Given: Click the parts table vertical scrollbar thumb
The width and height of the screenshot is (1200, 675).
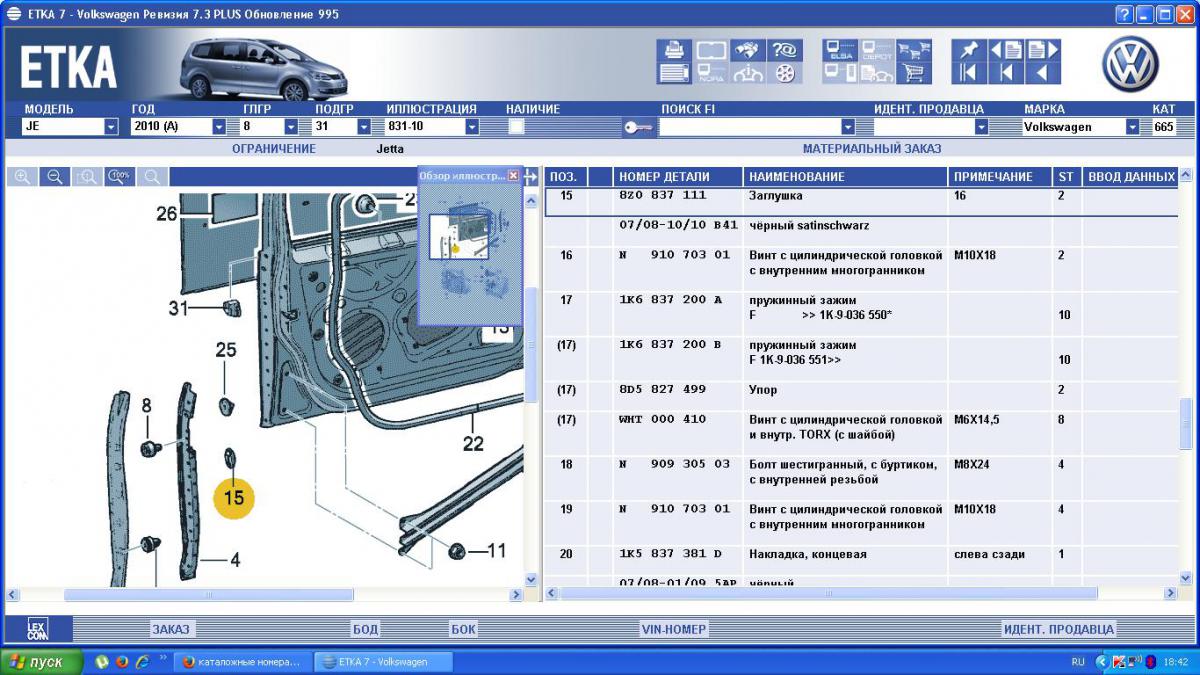Looking at the screenshot, I should (x=1186, y=423).
